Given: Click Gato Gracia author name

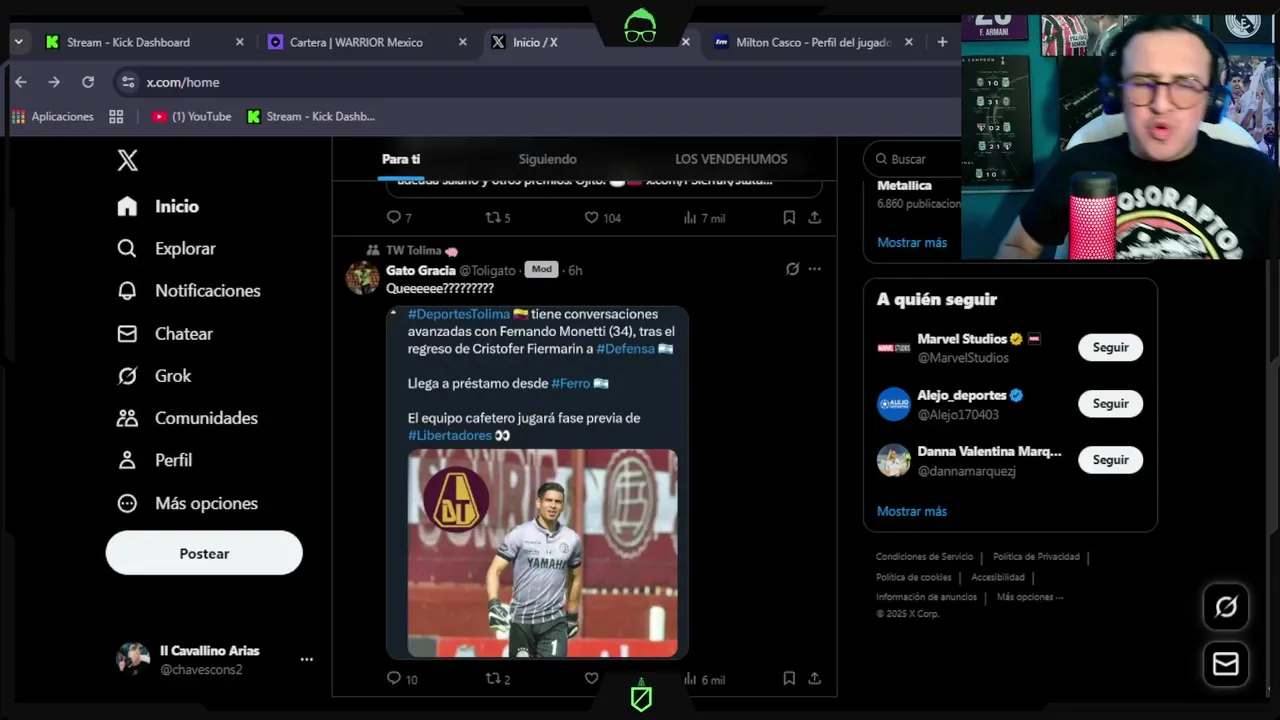Looking at the screenshot, I should [x=421, y=270].
